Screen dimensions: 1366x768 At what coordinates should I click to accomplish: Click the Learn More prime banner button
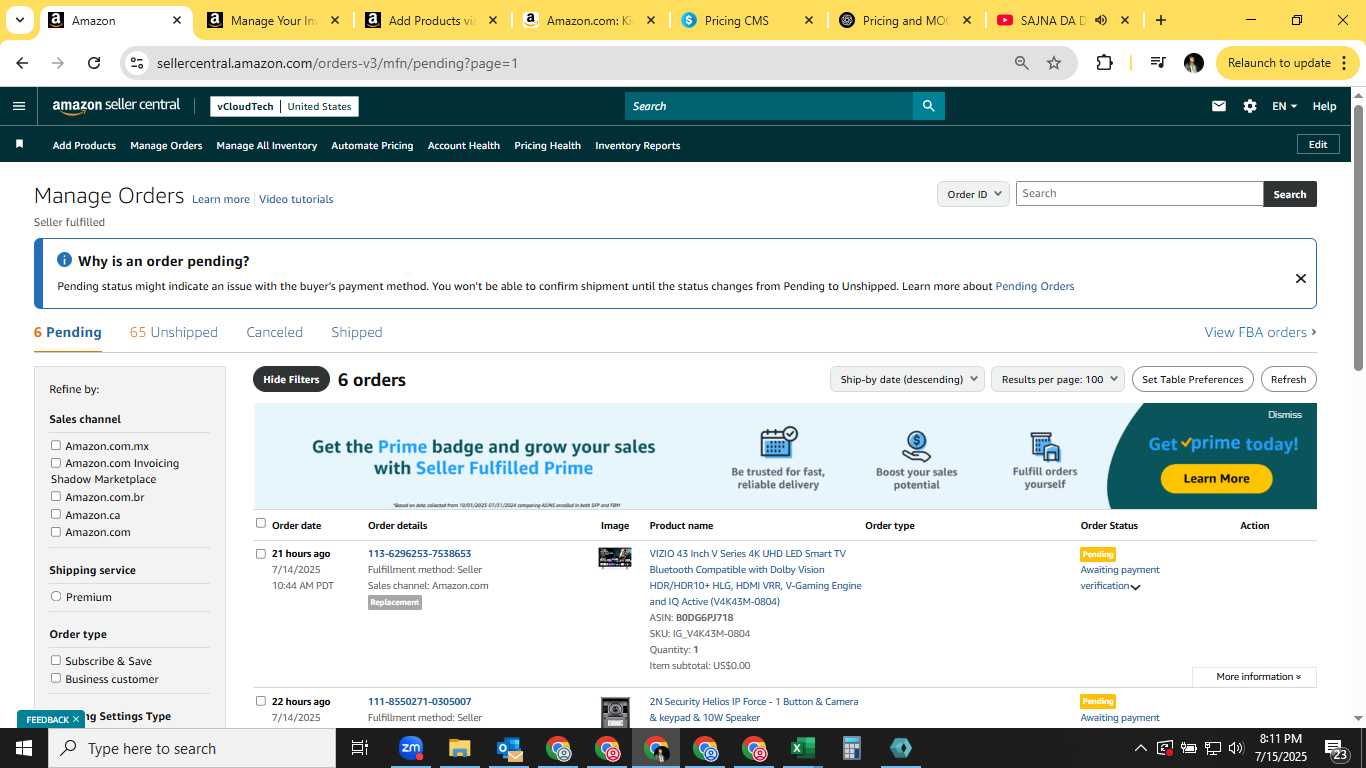tap(1216, 479)
